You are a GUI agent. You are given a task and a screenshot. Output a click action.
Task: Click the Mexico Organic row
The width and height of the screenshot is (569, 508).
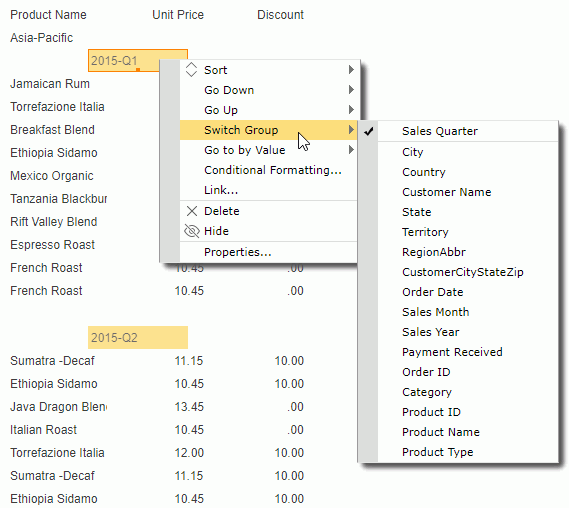click(x=52, y=176)
